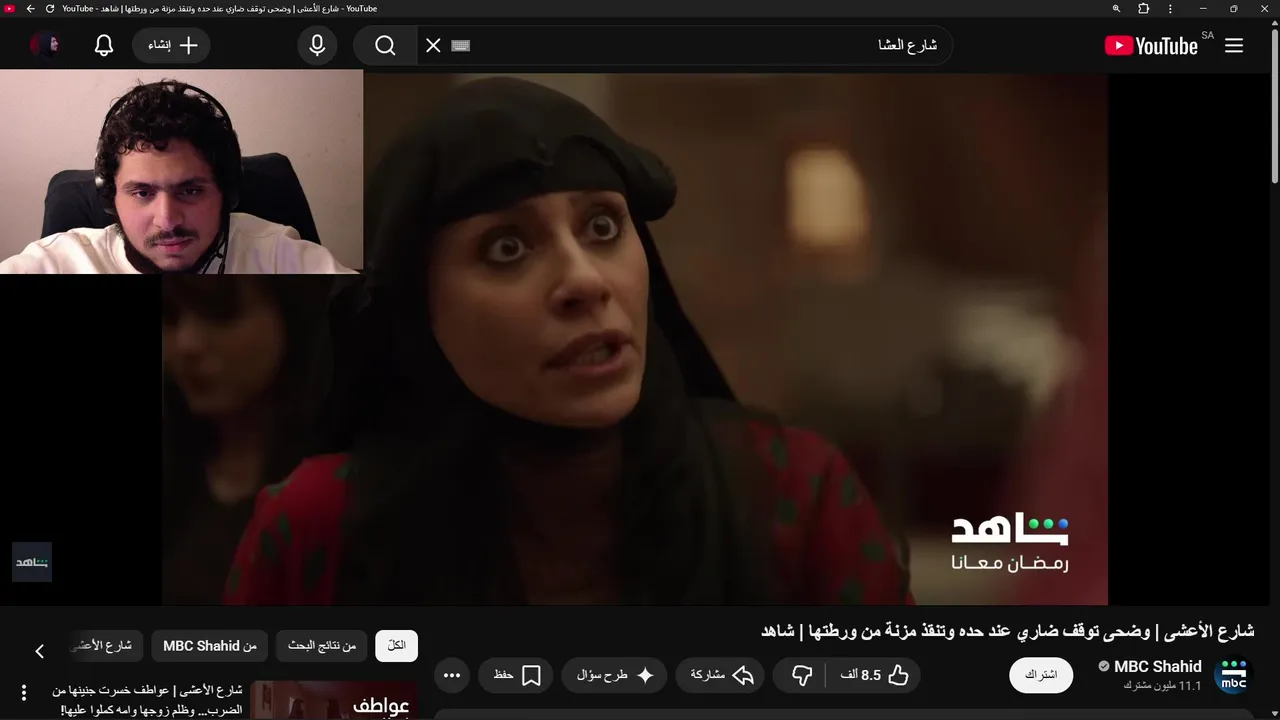
Task: Start voice search with microphone
Action: pyautogui.click(x=317, y=46)
